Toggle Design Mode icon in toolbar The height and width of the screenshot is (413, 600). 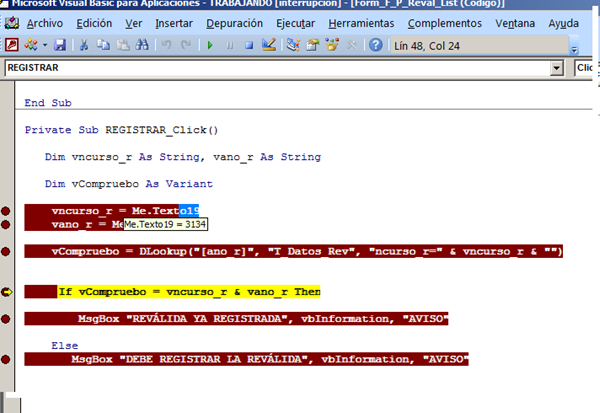(269, 45)
